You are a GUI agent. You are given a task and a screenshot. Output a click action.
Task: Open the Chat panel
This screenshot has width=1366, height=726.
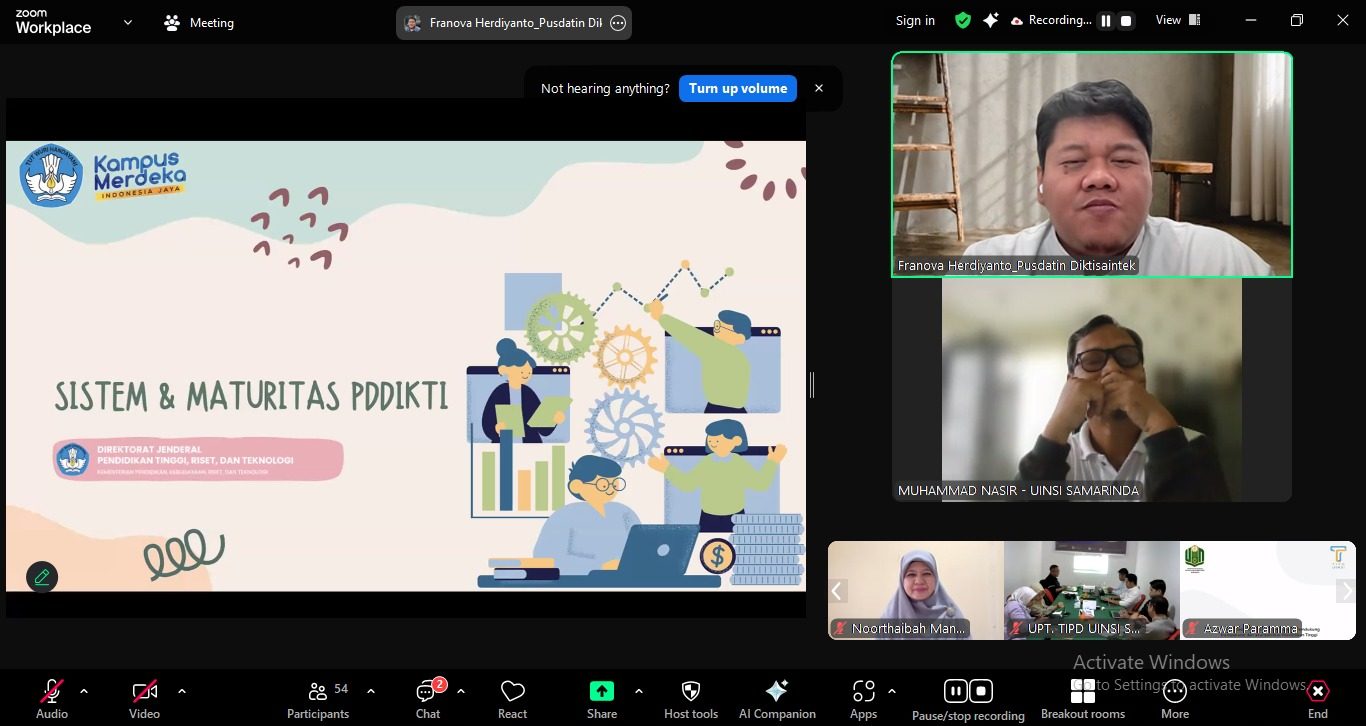point(428,699)
